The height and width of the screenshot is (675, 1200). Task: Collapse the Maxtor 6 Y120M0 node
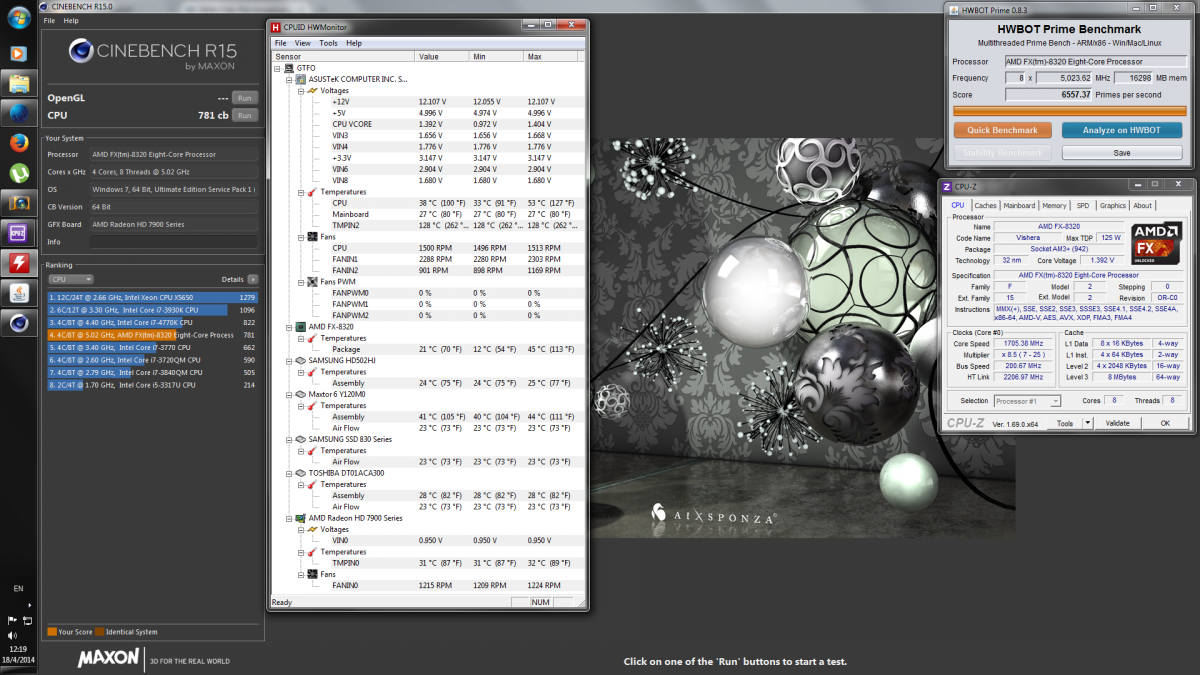pos(289,394)
